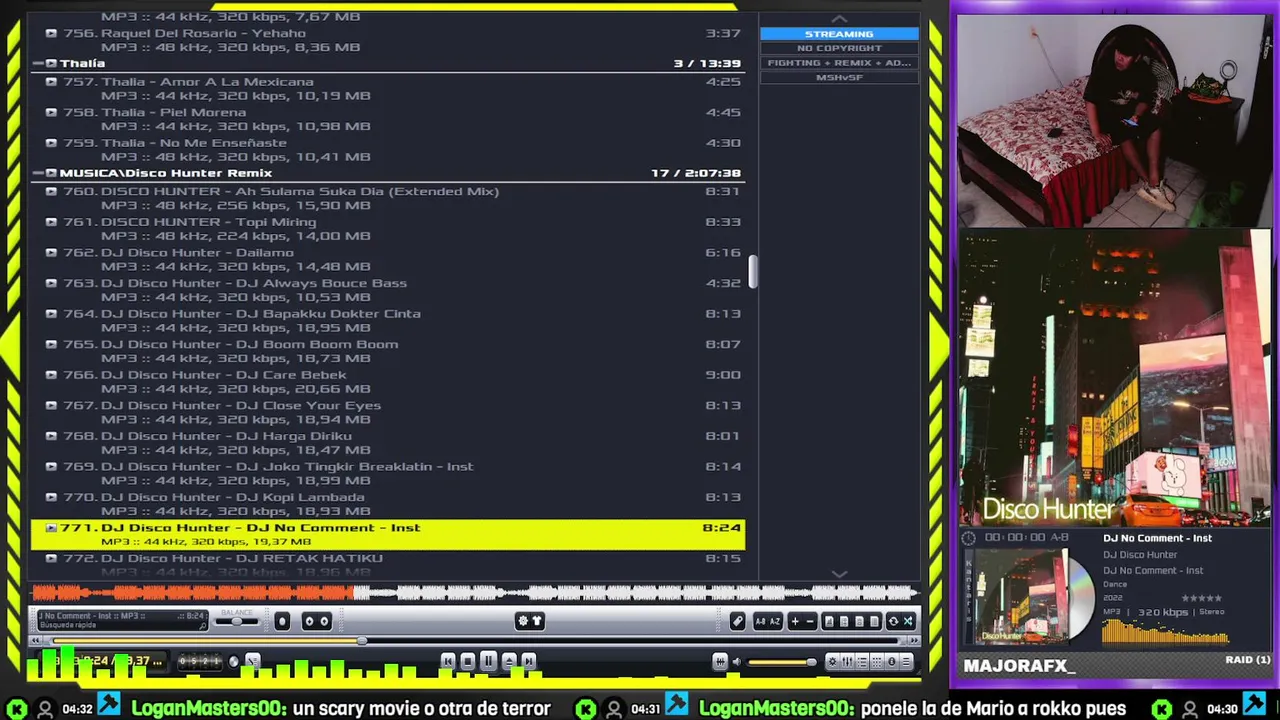The width and height of the screenshot is (1280, 720).
Task: Select track 764 DJ Bapakku Dokter Cinta
Action: (x=388, y=320)
